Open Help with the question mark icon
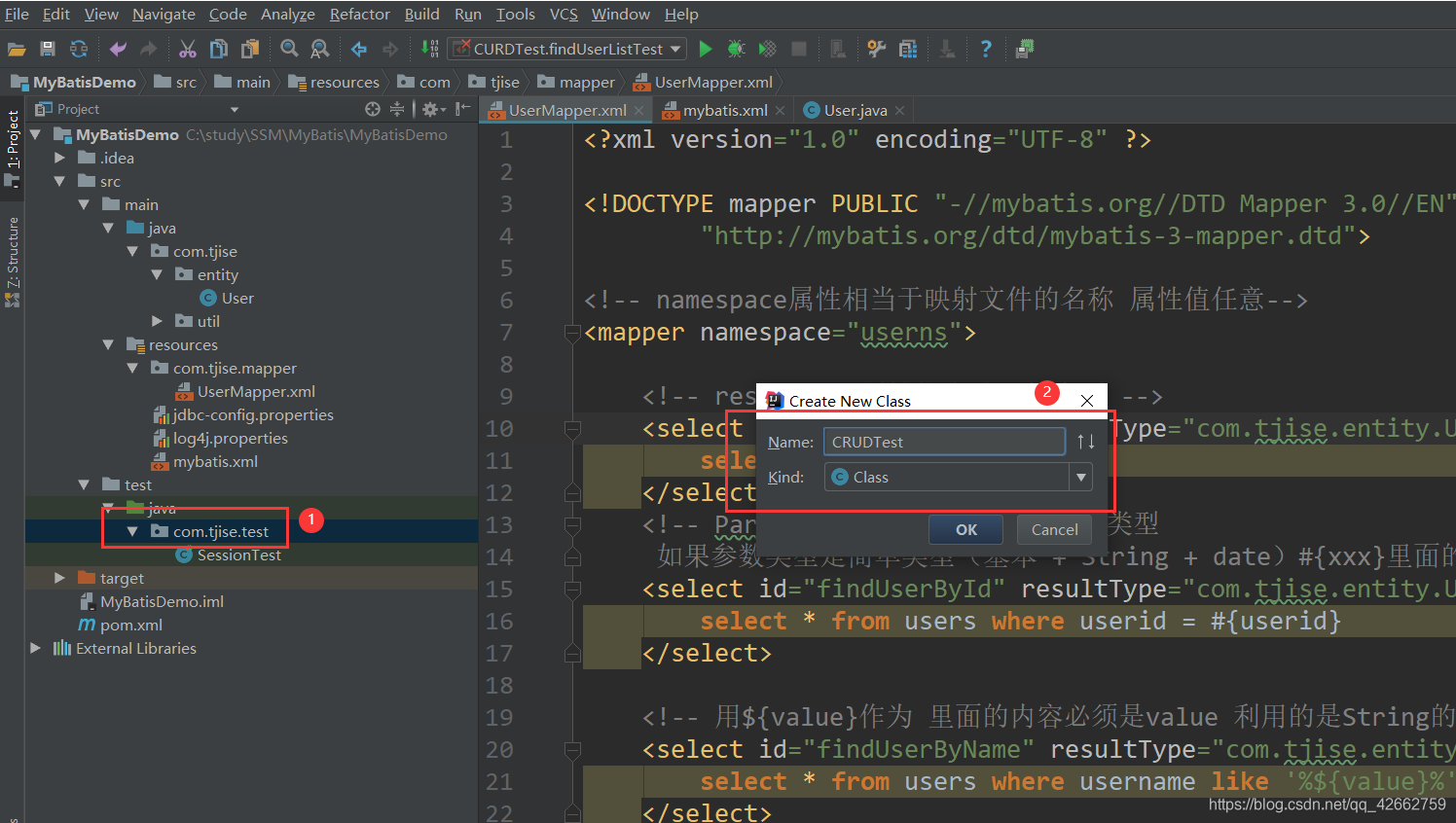The width and height of the screenshot is (1456, 823). (986, 49)
